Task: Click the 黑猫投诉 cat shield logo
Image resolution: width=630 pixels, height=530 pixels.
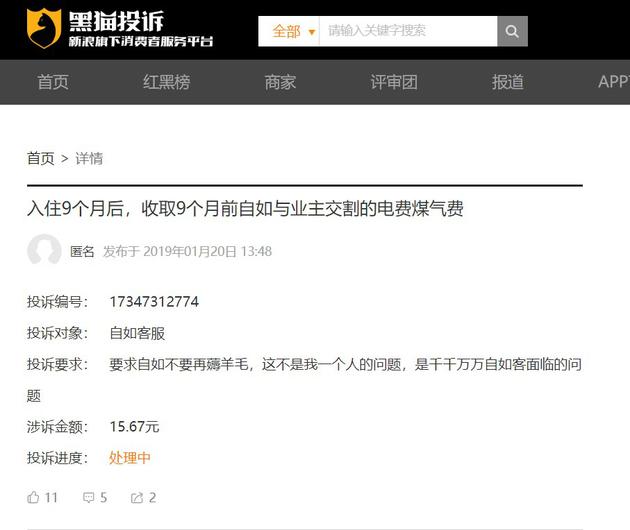Action: tap(44, 28)
